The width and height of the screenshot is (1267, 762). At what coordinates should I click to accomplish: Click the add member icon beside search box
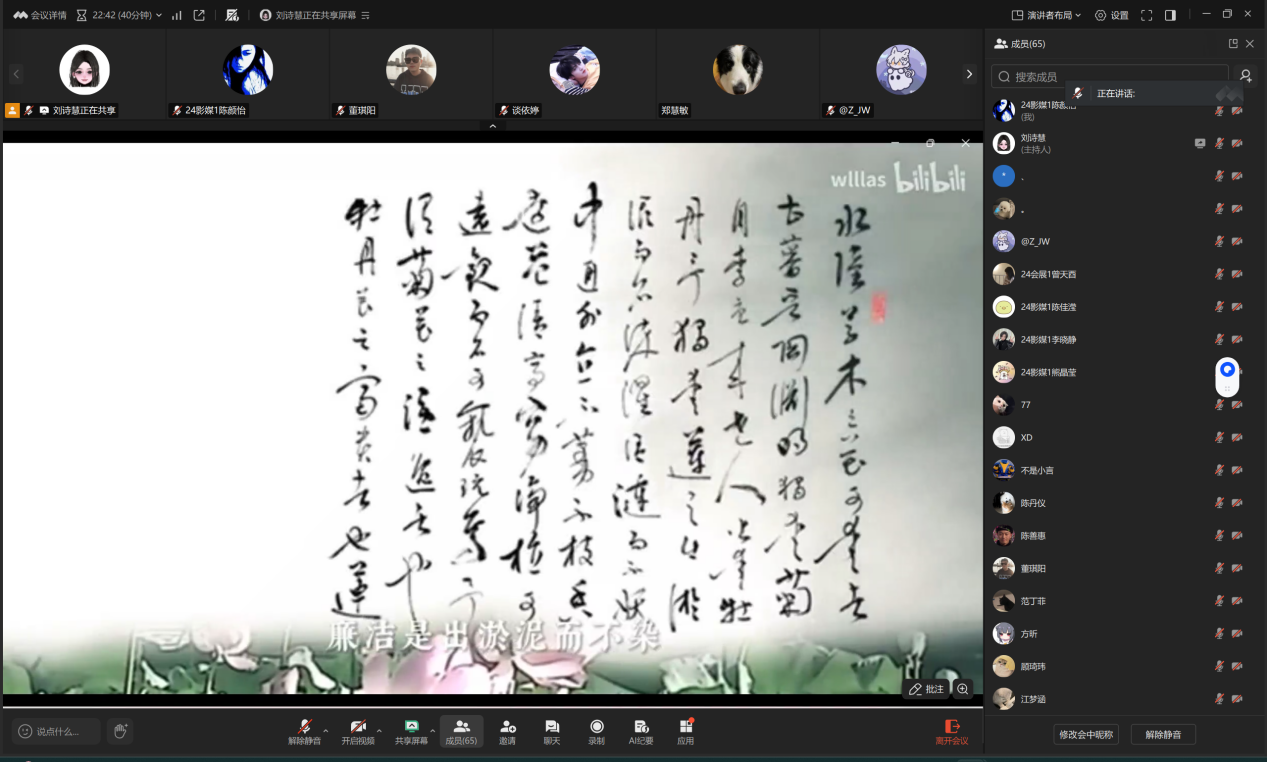point(1245,76)
